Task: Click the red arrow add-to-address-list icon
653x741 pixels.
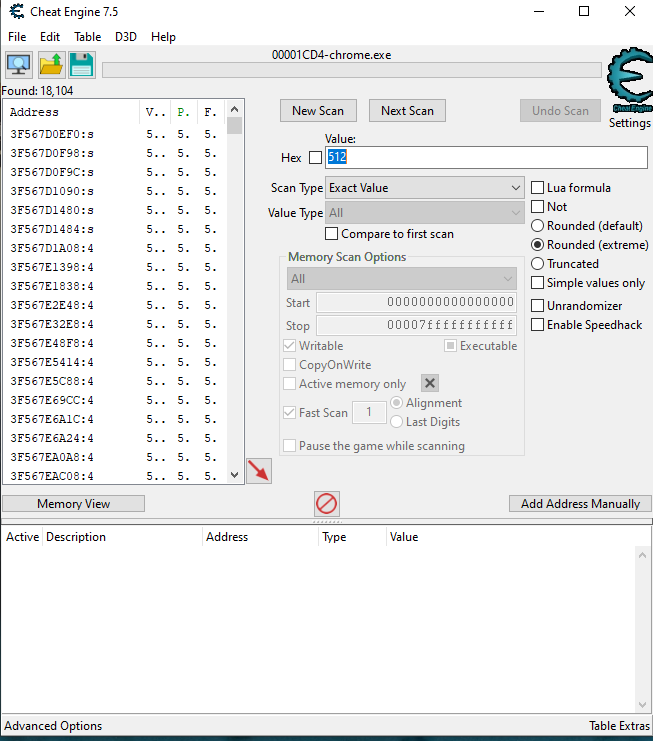Action: coord(259,471)
